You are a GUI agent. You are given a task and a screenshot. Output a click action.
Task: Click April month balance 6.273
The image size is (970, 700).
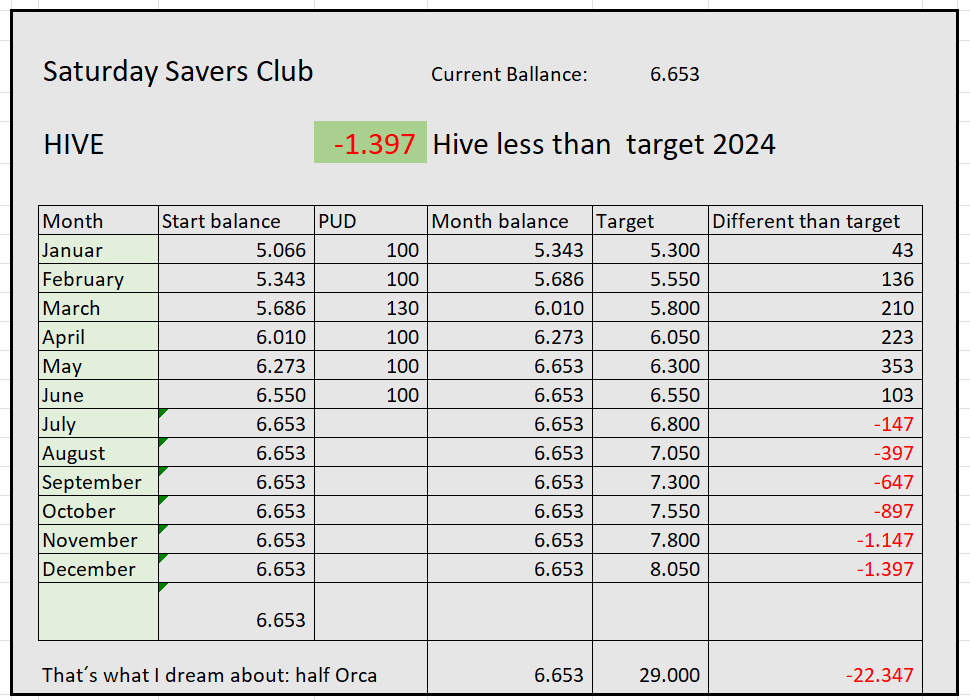click(510, 337)
